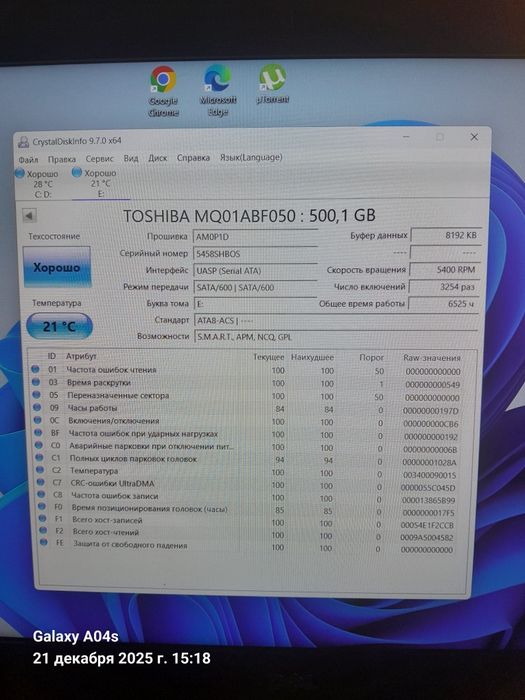
Task: Open the Справка menu
Action: coord(193,158)
